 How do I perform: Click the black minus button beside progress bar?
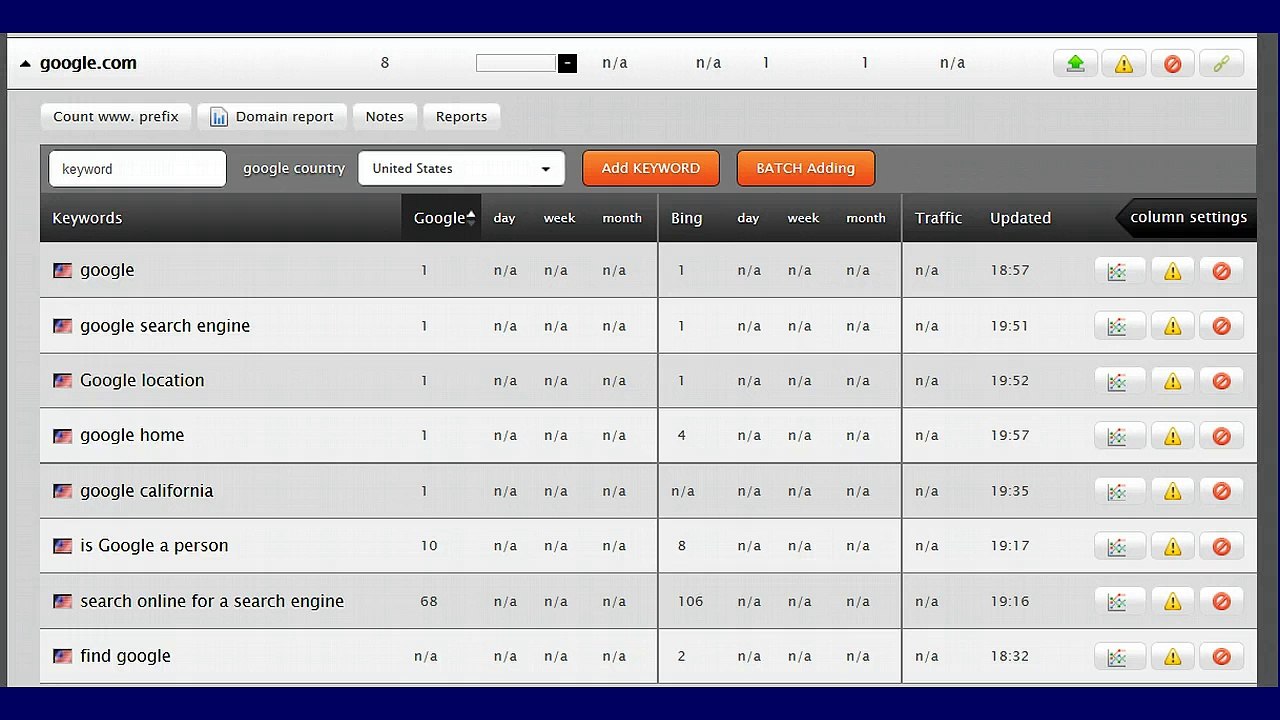click(567, 63)
